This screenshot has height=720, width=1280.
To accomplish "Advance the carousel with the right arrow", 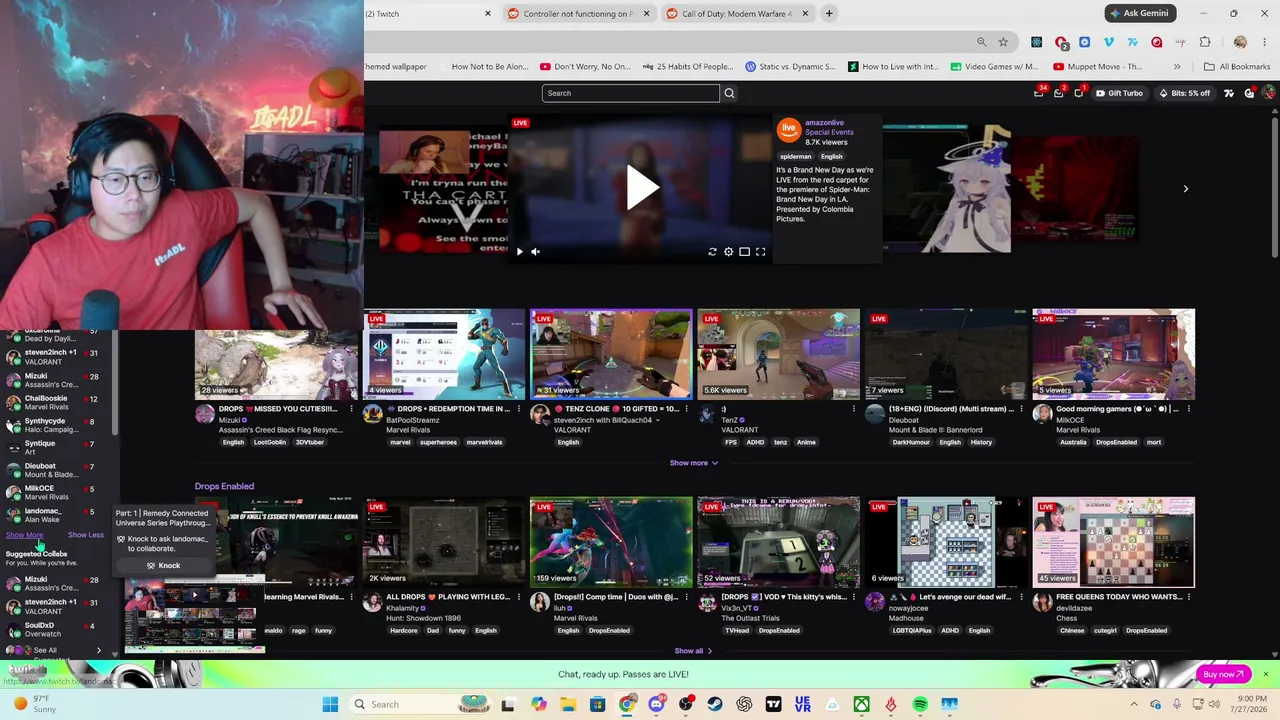I will [1186, 188].
